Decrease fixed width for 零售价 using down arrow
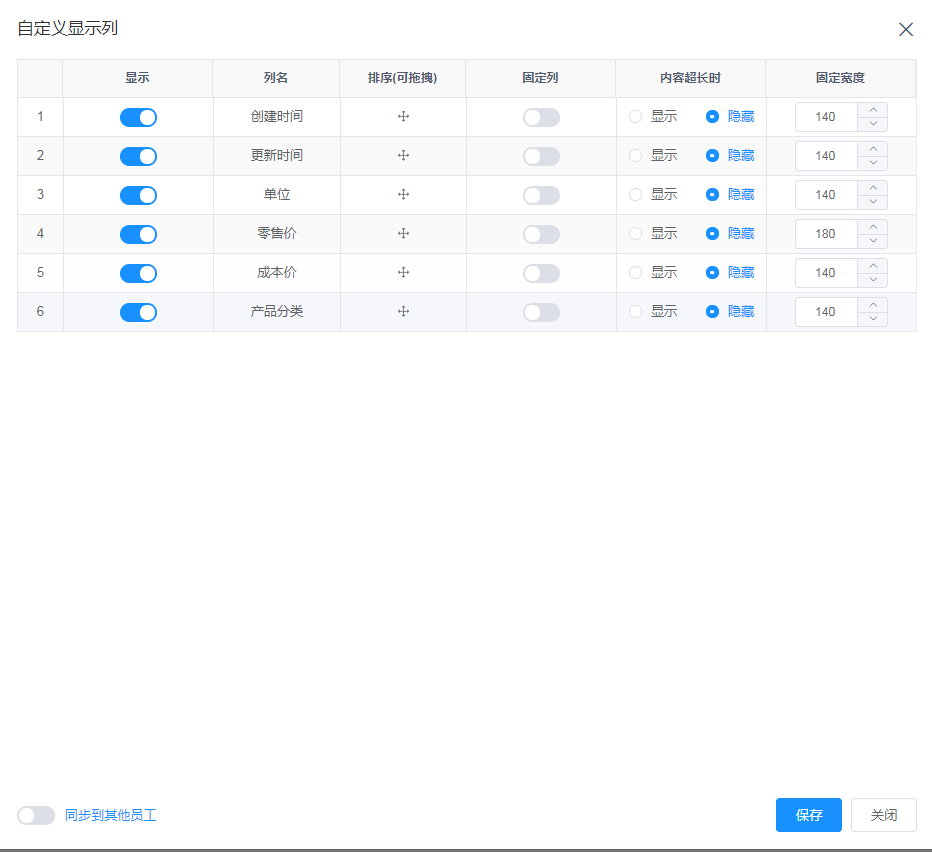This screenshot has height=852, width=932. click(x=873, y=241)
